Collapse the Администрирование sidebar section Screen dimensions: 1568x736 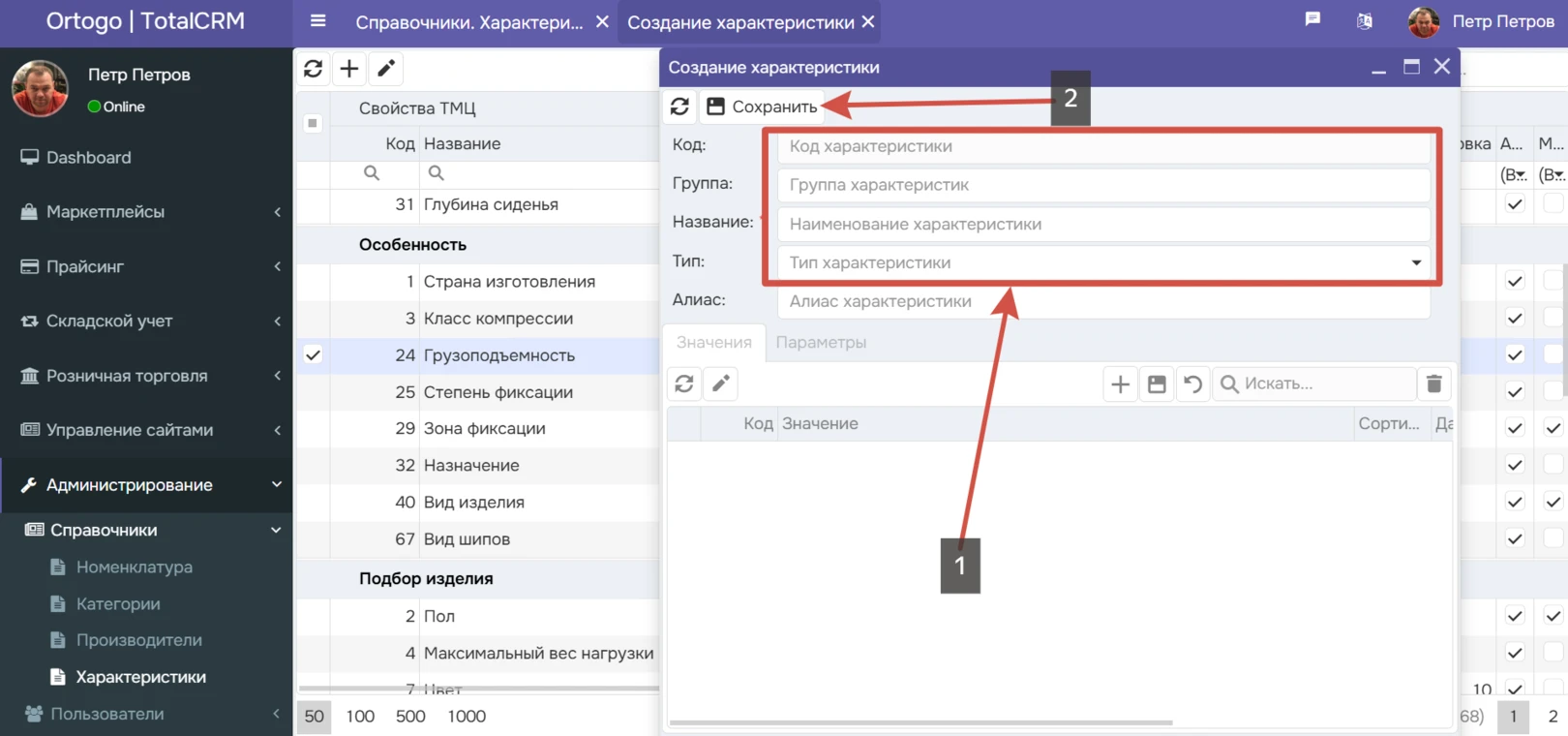146,485
